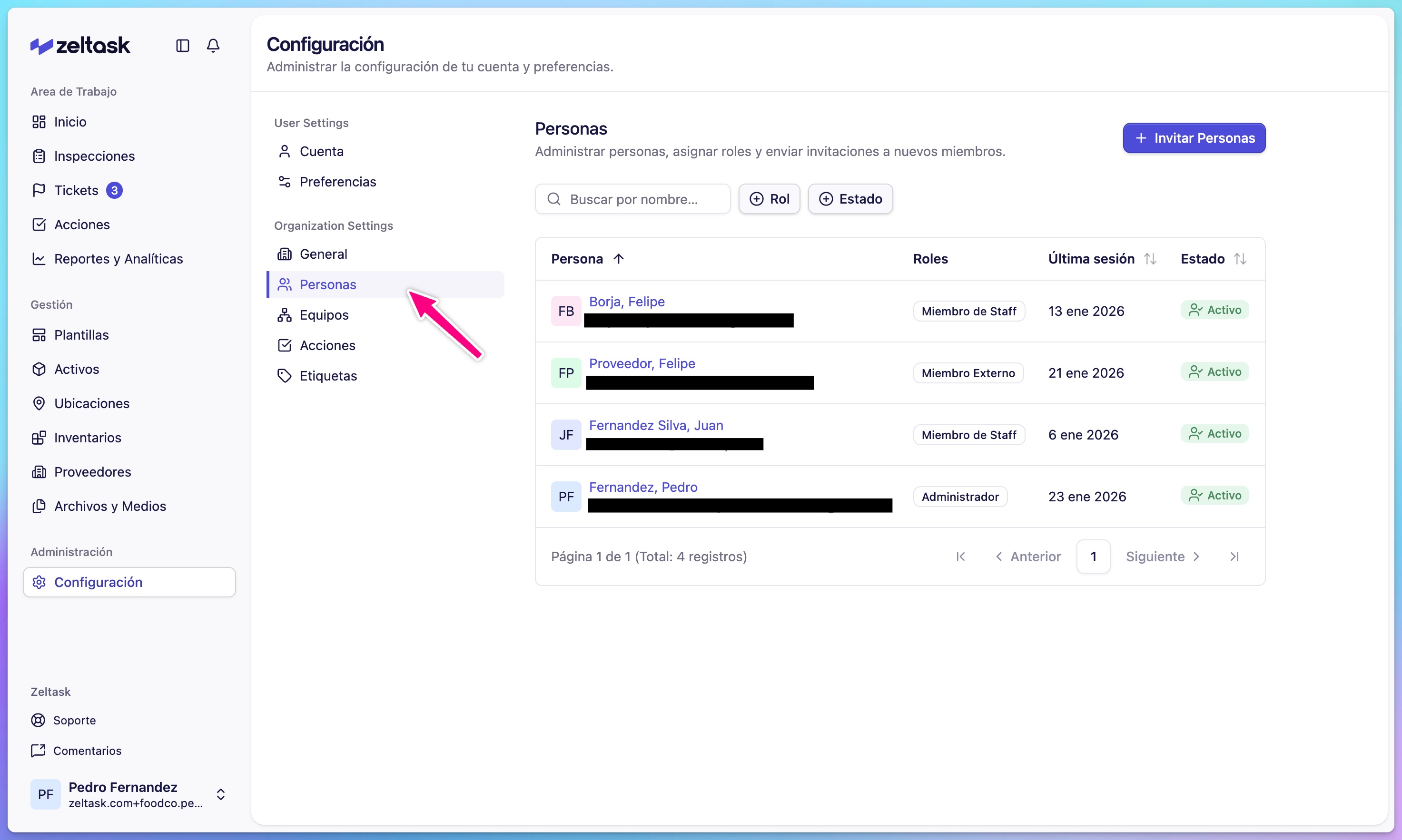Open the Ubicaciones section
Screen dimensions: 1402x840
point(92,403)
